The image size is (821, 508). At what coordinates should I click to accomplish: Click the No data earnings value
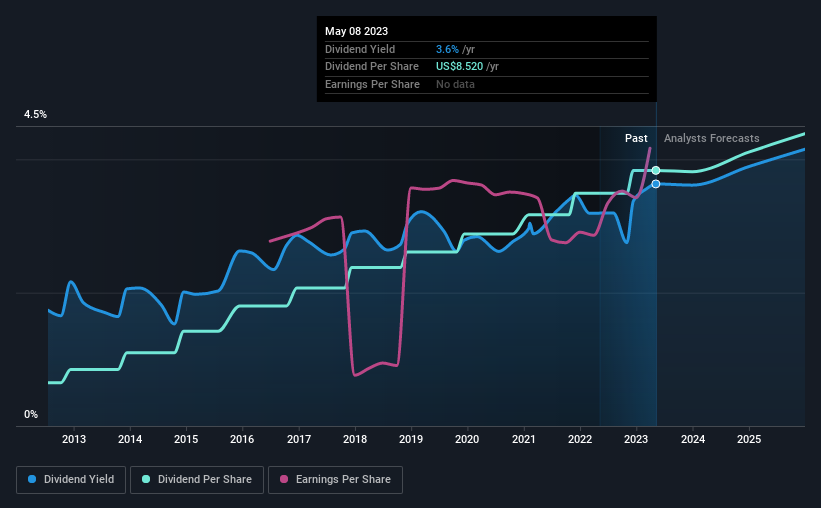coord(456,84)
